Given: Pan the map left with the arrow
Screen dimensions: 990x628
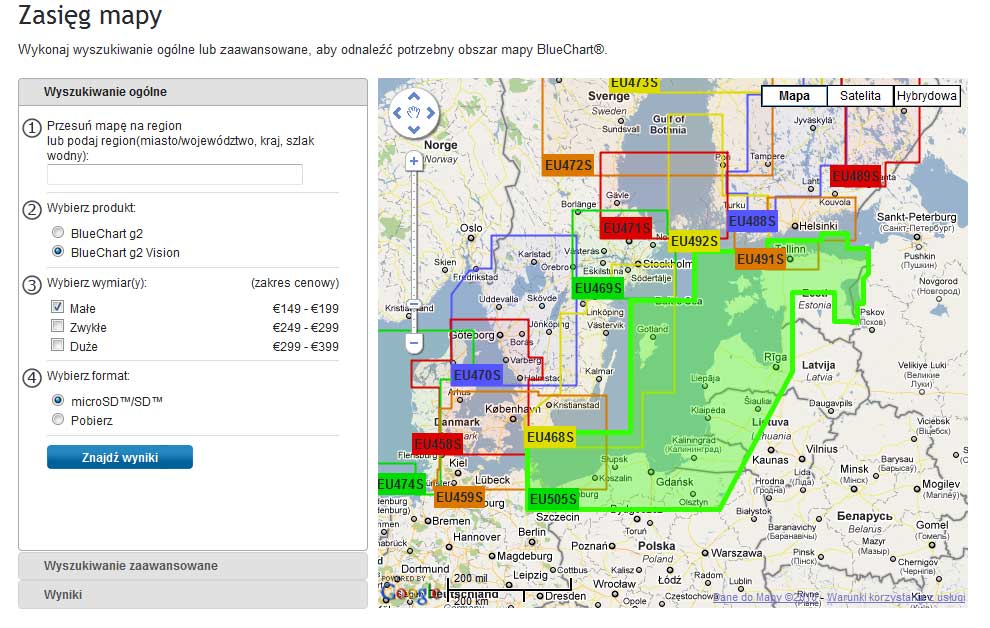Looking at the screenshot, I should pos(398,114).
